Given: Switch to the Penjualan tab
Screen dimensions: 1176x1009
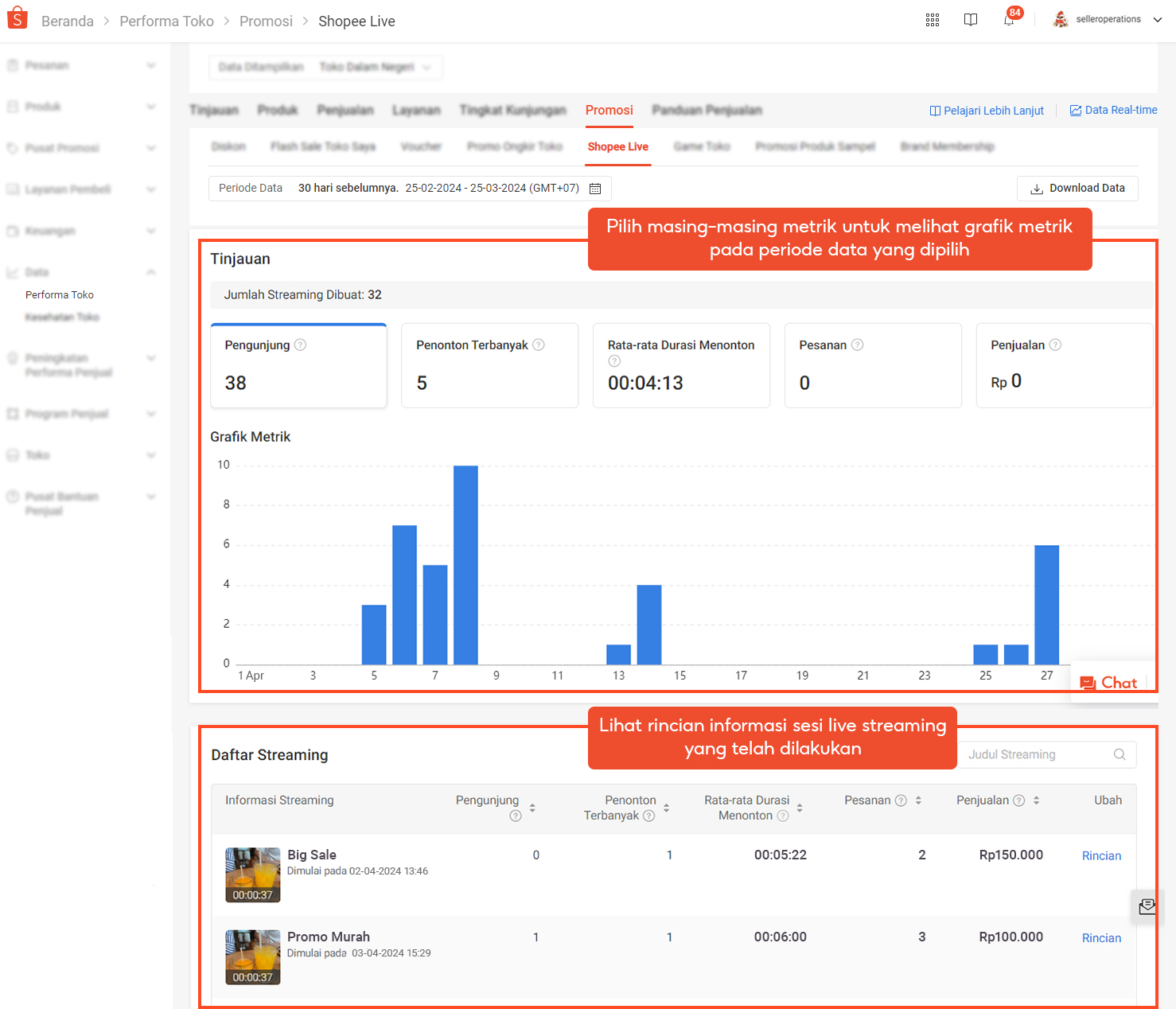Looking at the screenshot, I should pos(345,110).
